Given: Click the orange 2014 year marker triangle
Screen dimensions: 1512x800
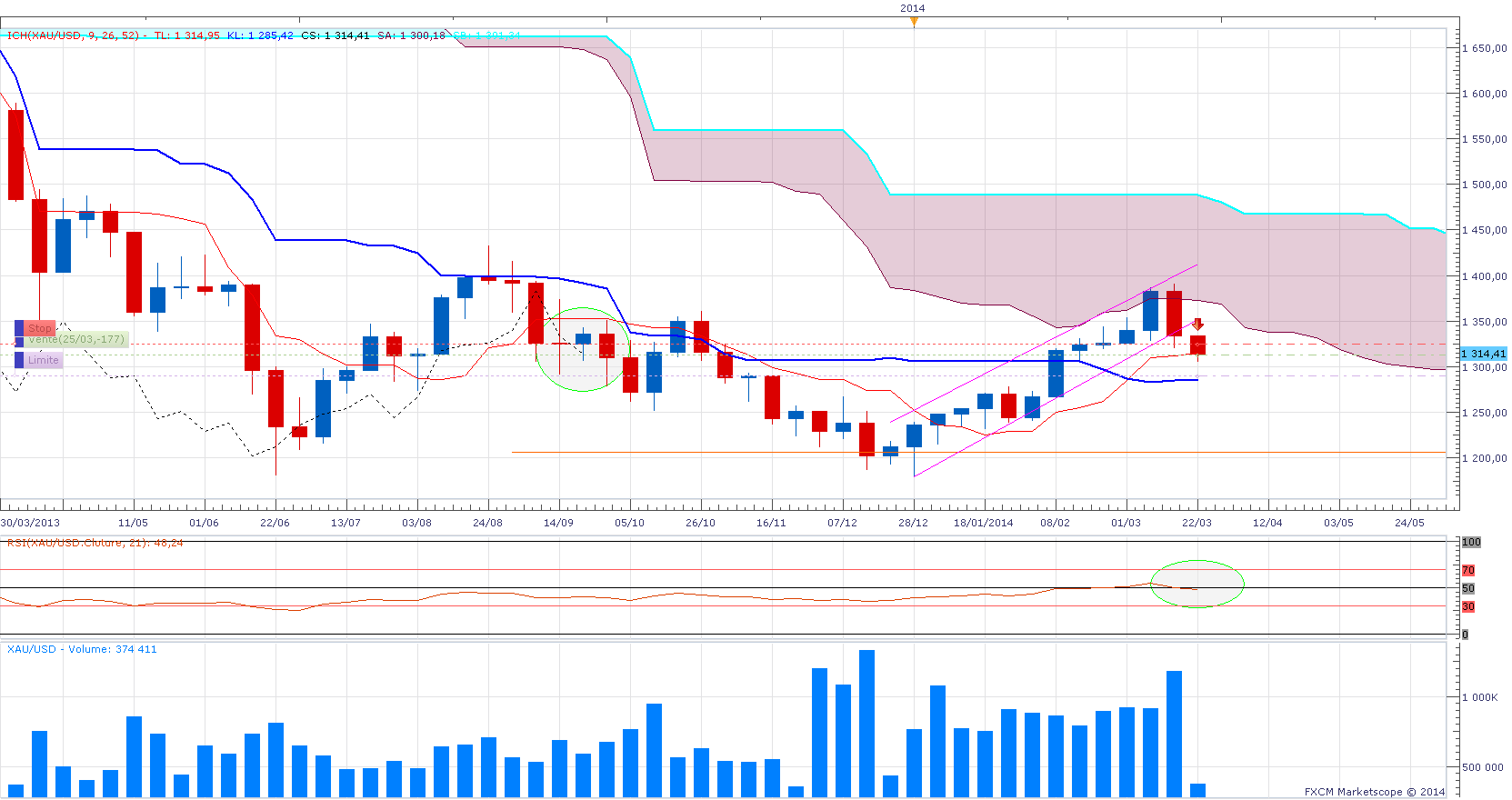Looking at the screenshot, I should pyautogui.click(x=914, y=22).
